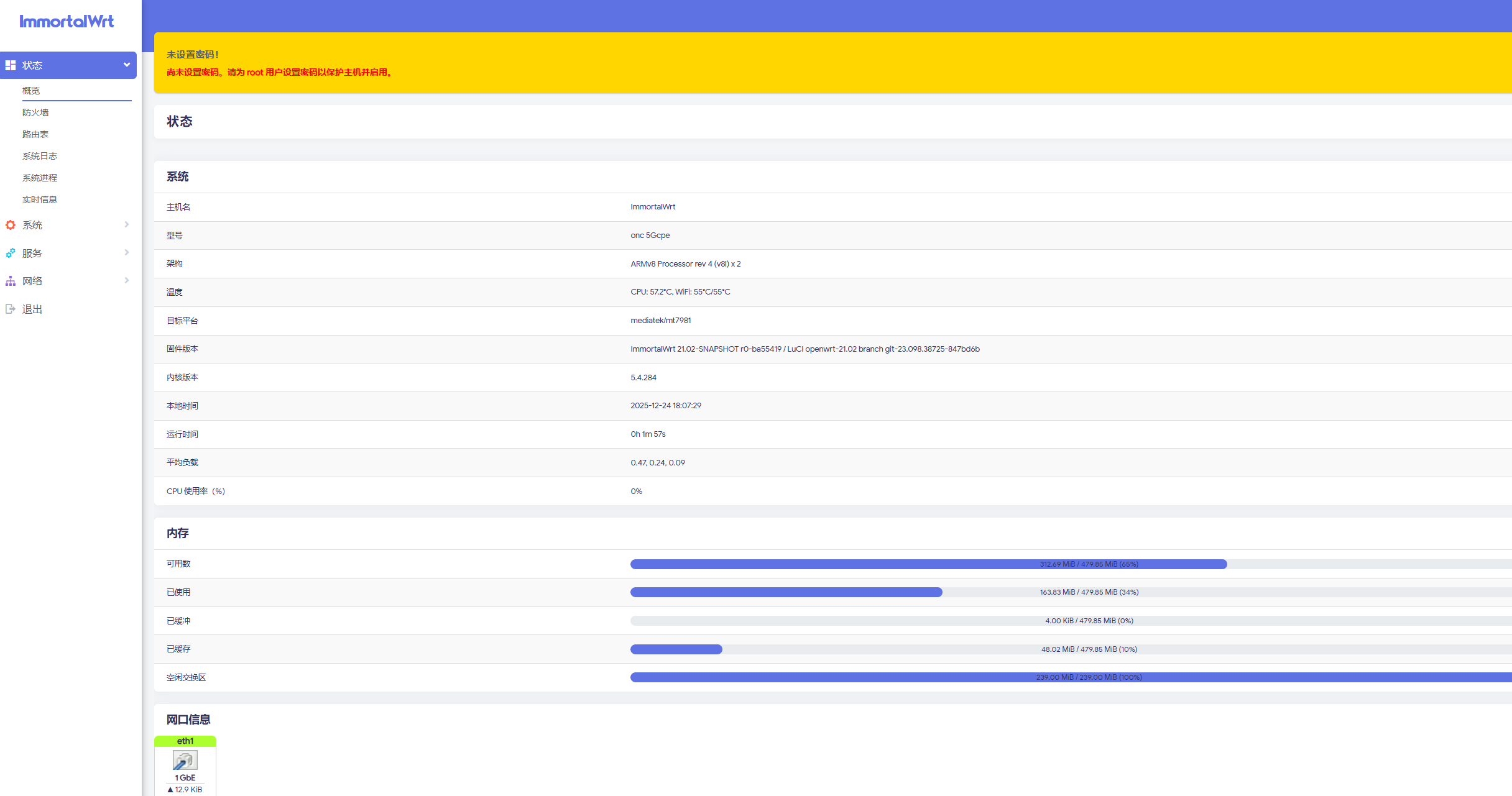Click the 已使用 memory progress bar
The height and width of the screenshot is (796, 1512).
(1071, 592)
